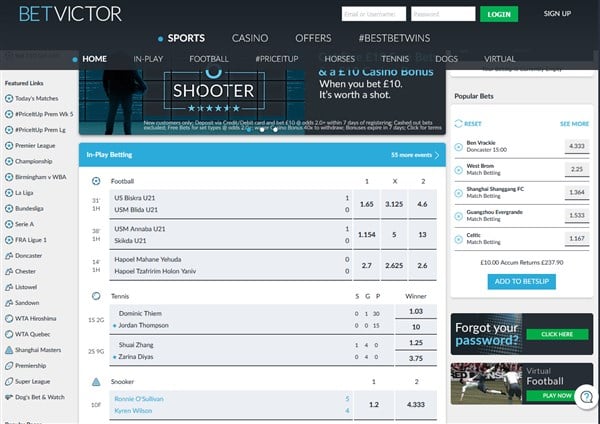Click the green Login button
Screen dimensions: 600x424
[499, 14]
